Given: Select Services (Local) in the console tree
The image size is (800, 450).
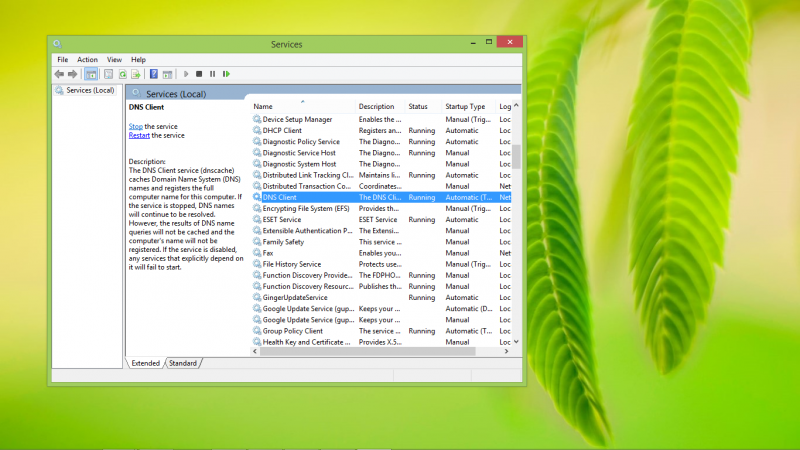Looking at the screenshot, I should tap(89, 90).
